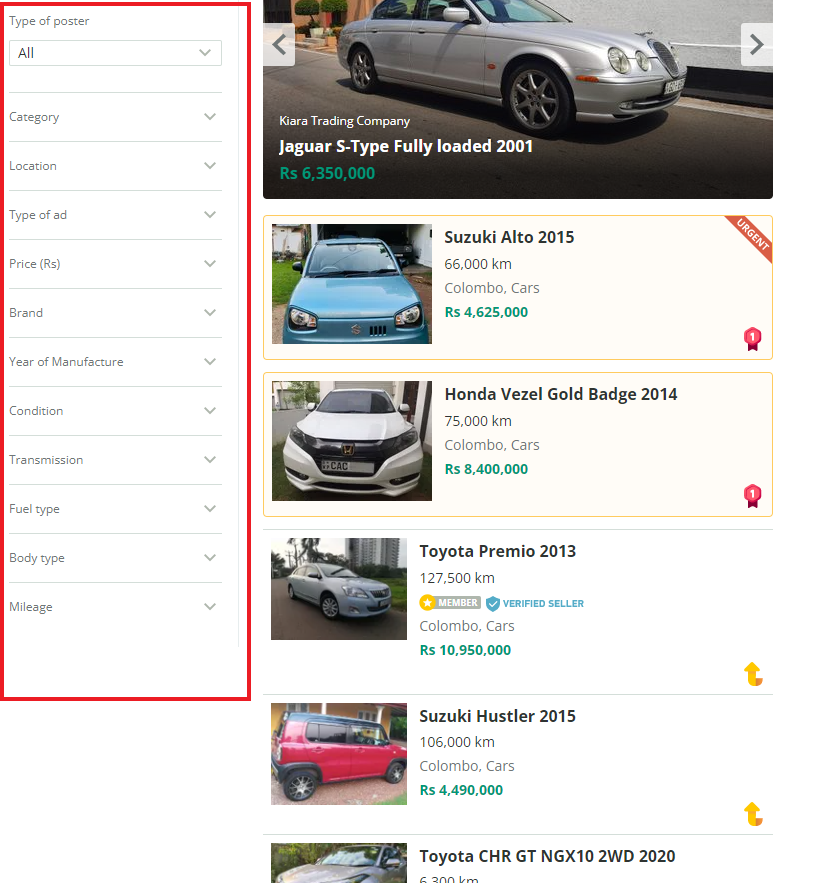Open Suzuki Hustler 2015 listing title
The width and height of the screenshot is (821, 883).
[x=498, y=716]
